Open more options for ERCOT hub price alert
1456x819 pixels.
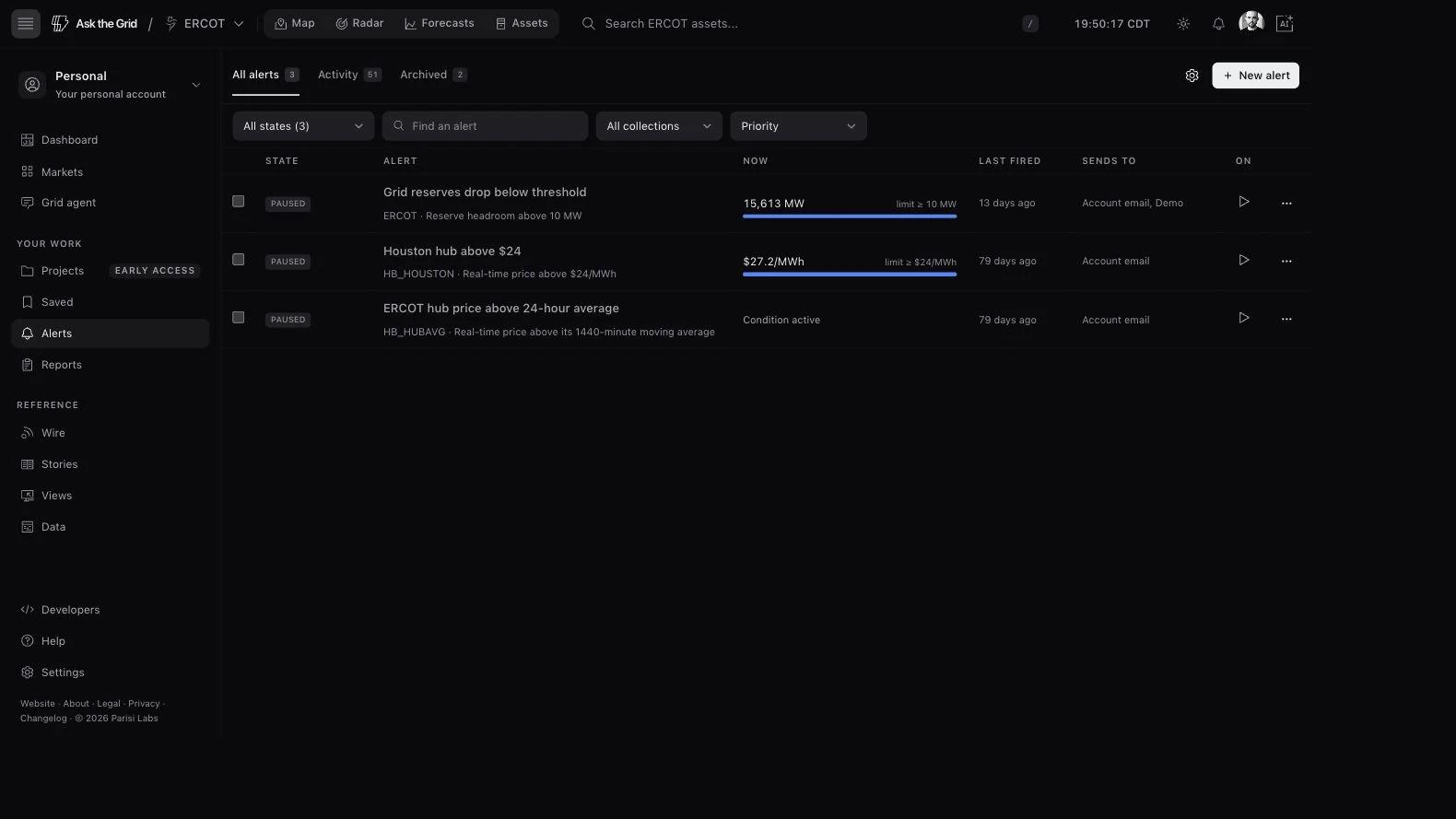pyautogui.click(x=1286, y=319)
